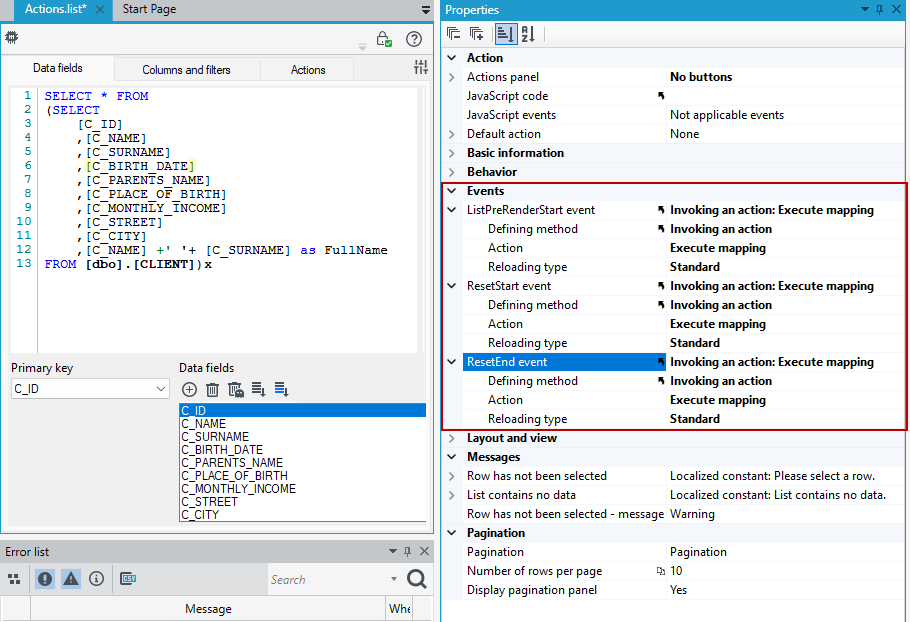Screen dimensions: 910x622
Task: Toggle error messages filter in the Error list
Action: coord(45,578)
